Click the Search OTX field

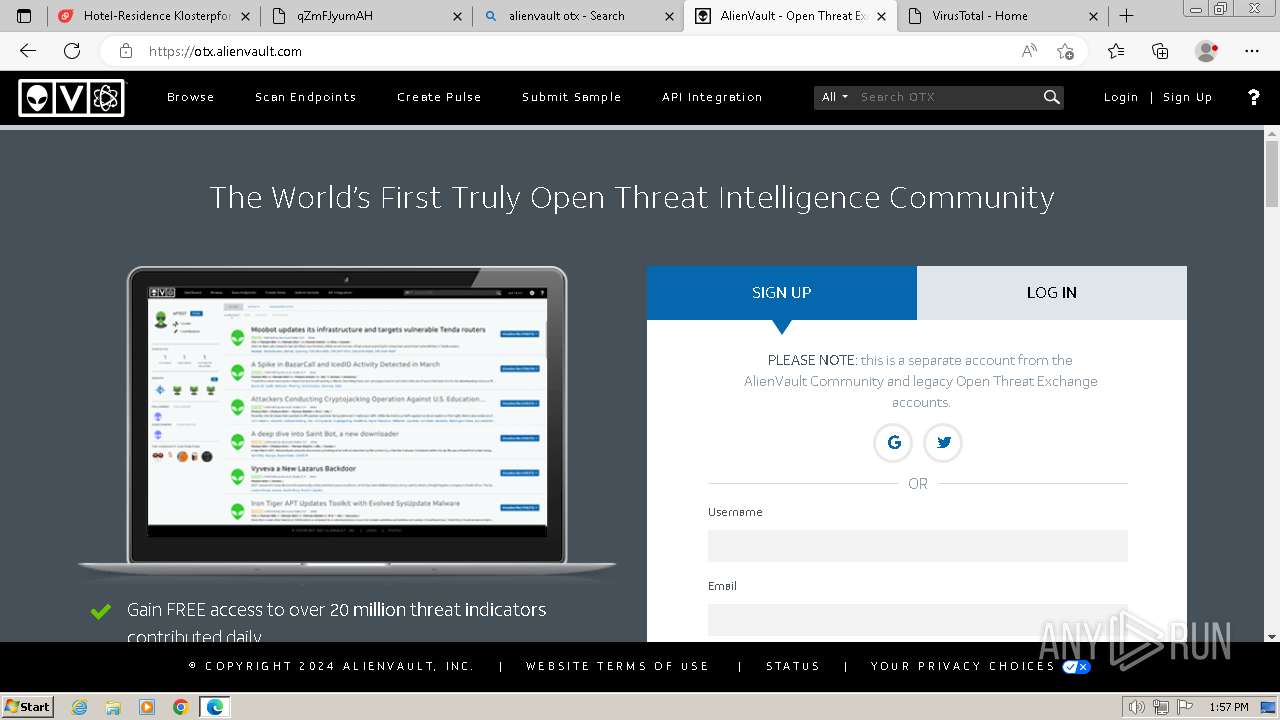pos(947,97)
